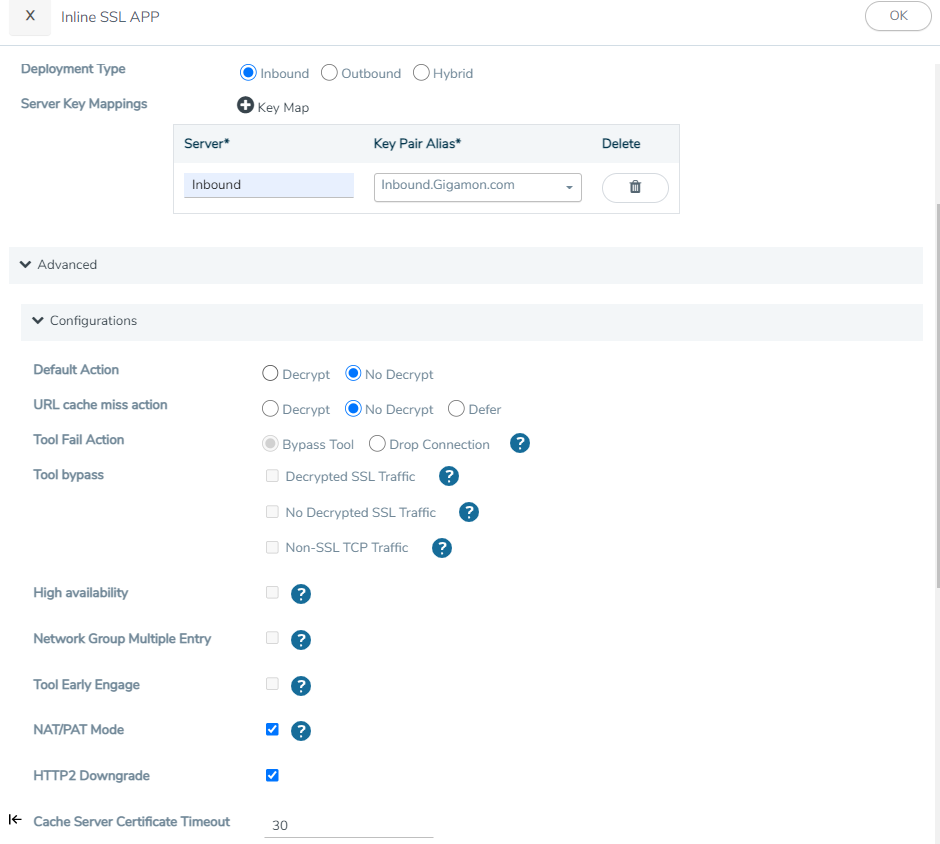View NAT/PAT Mode help information
Viewport: 940px width, 844px height.
(x=301, y=730)
